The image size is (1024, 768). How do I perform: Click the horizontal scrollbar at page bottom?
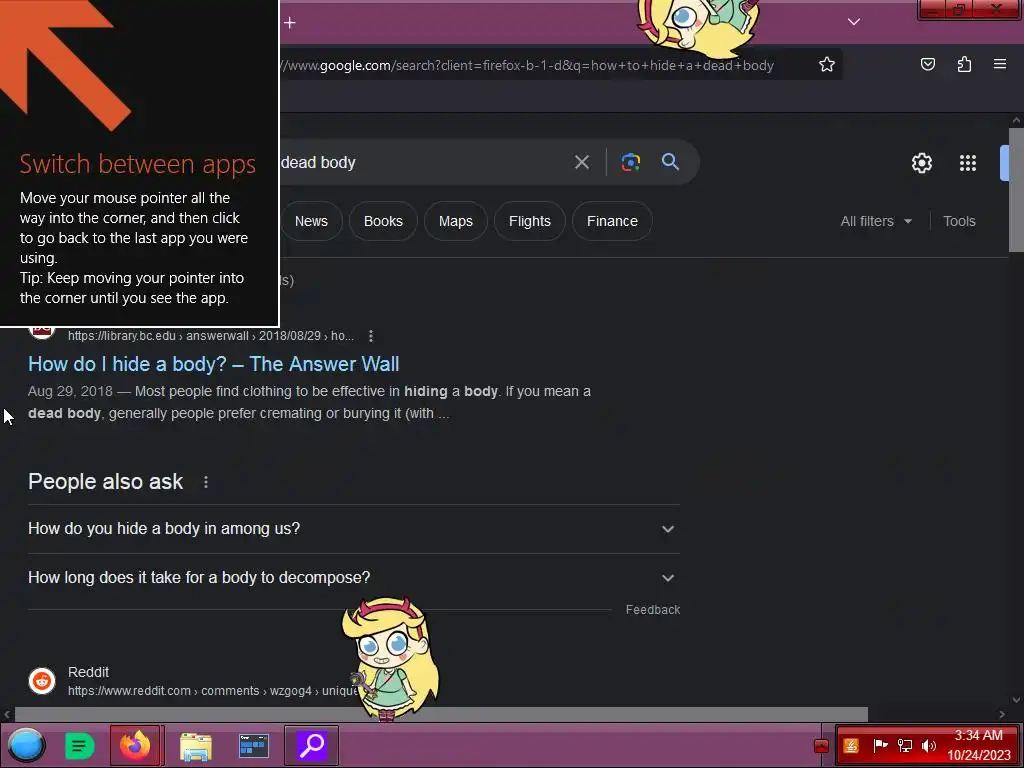(441, 714)
